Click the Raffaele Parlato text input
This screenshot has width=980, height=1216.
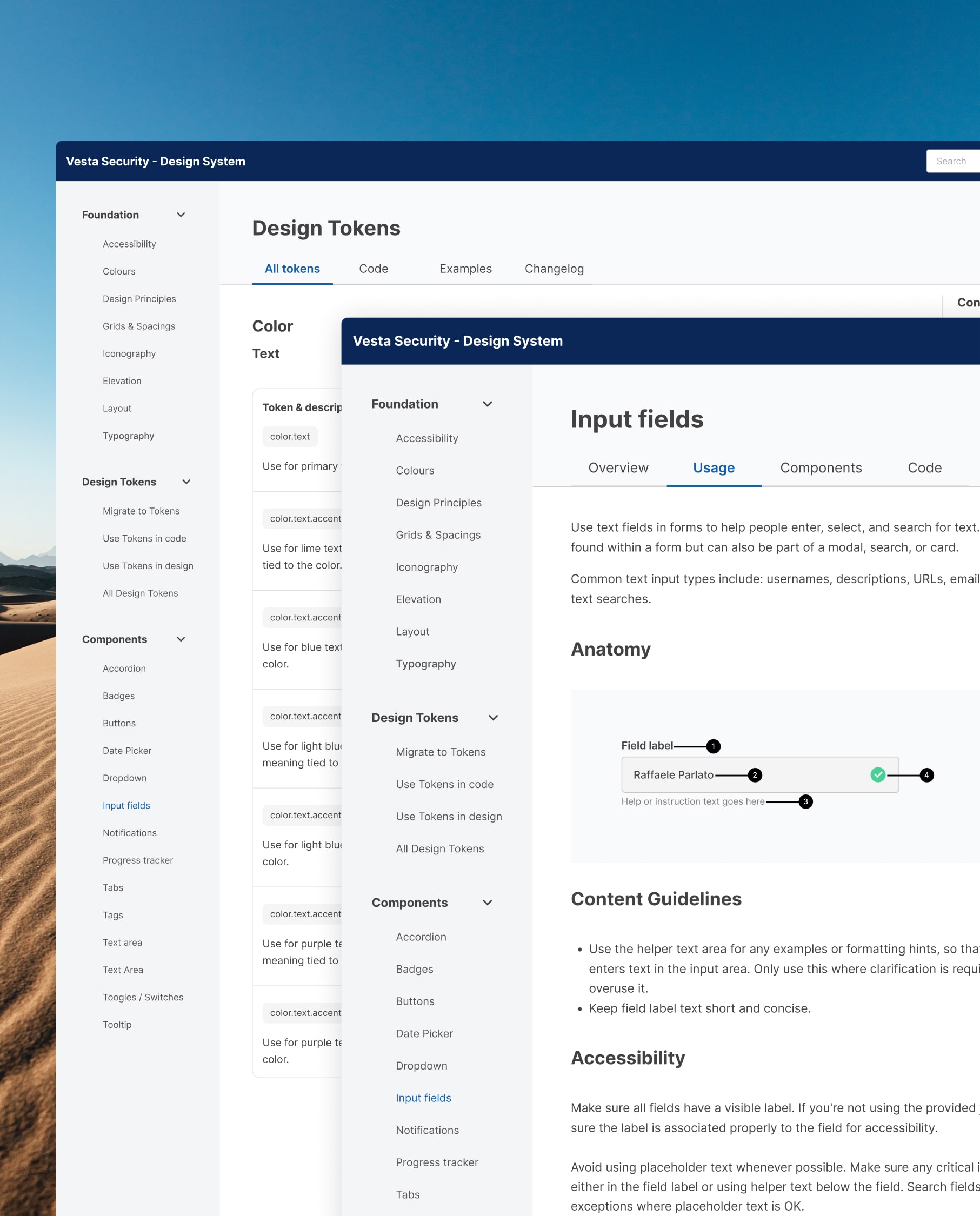745,775
